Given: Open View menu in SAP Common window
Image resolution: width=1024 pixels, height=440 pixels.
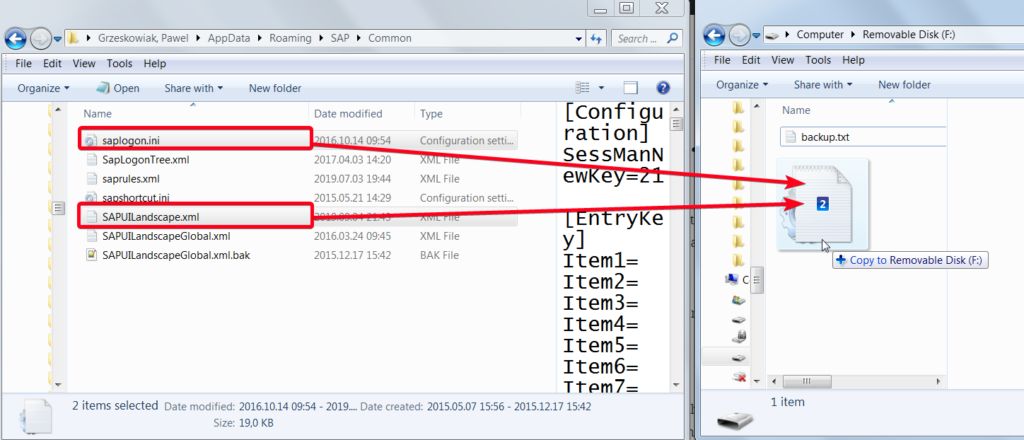Looking at the screenshot, I should (84, 63).
